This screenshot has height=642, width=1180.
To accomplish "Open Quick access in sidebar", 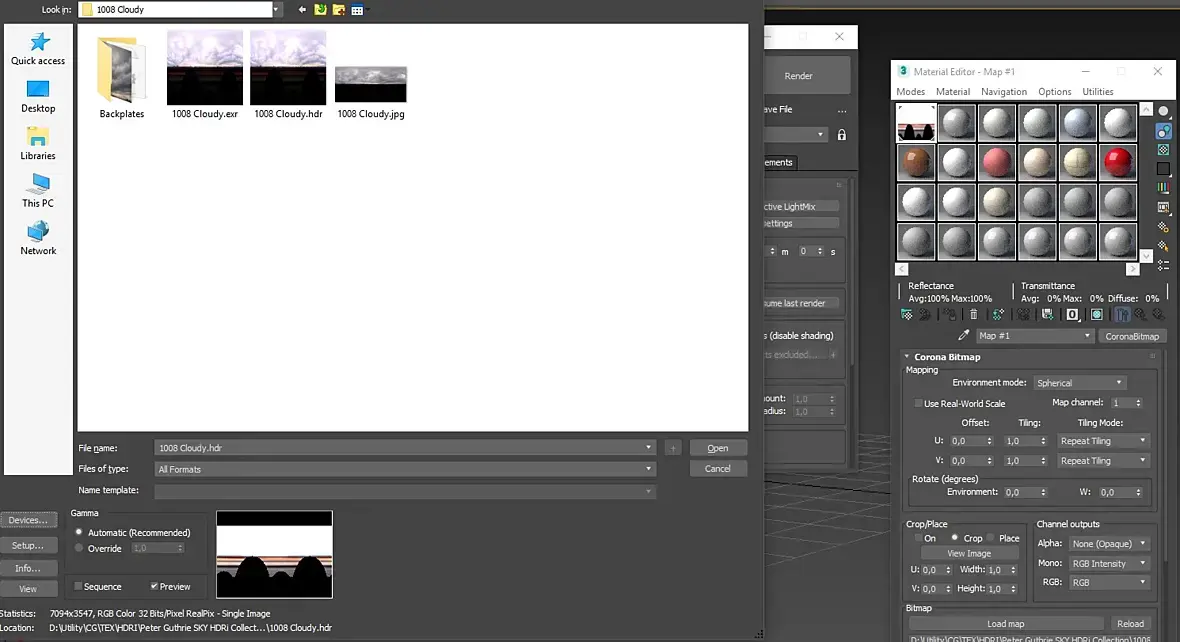I will pyautogui.click(x=38, y=49).
